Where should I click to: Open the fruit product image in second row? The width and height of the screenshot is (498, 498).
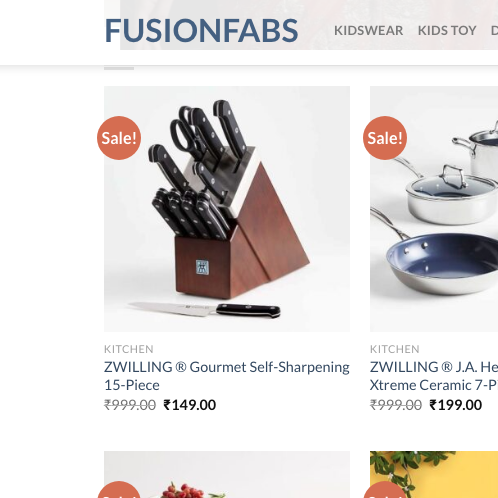227,474
